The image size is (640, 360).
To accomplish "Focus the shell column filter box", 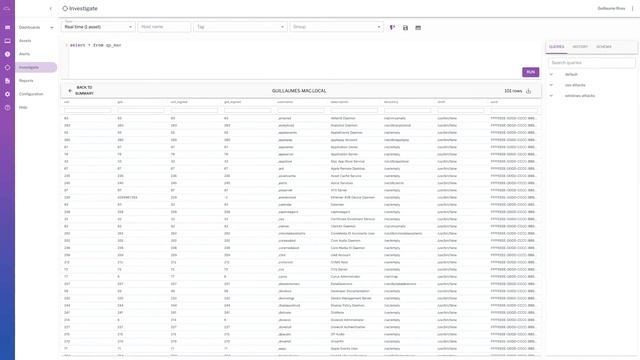I will coord(461,110).
